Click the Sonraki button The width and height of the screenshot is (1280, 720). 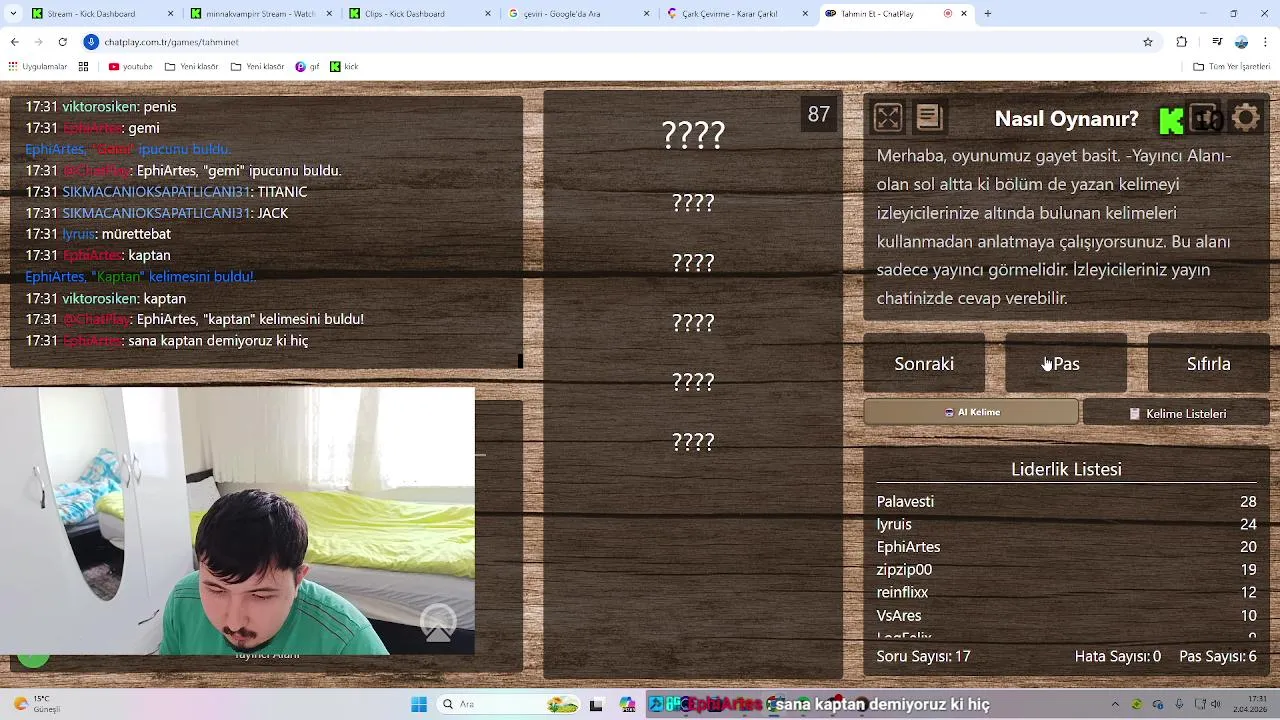(x=924, y=364)
